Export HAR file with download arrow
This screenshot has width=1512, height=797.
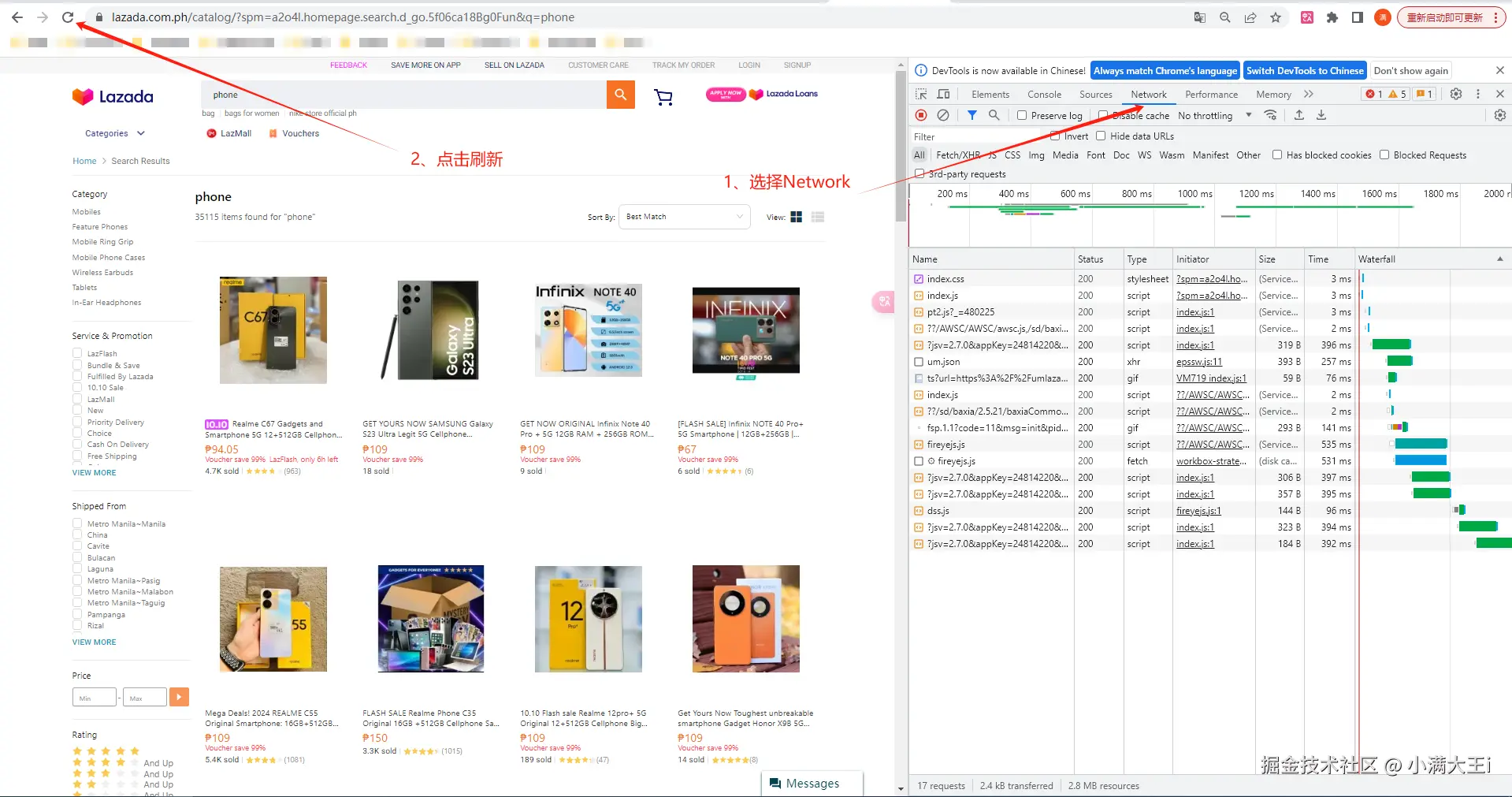pyautogui.click(x=1321, y=115)
